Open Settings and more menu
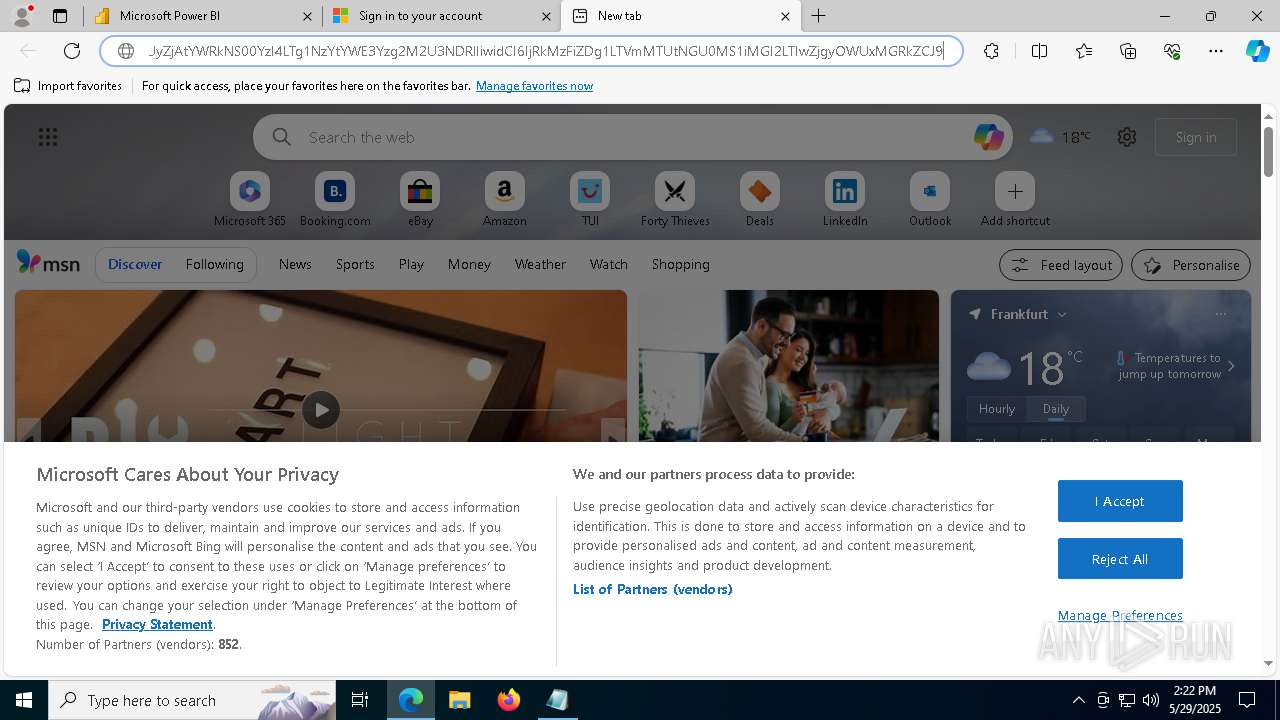The image size is (1280, 720). point(1216,51)
